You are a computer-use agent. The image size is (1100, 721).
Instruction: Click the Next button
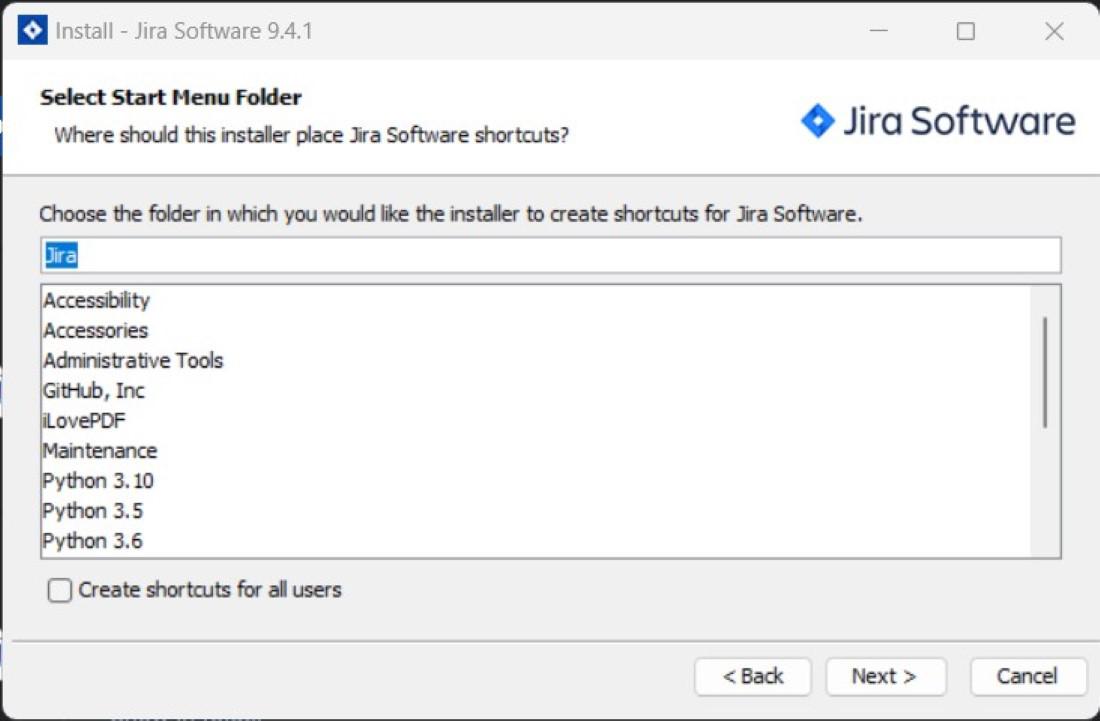(885, 676)
